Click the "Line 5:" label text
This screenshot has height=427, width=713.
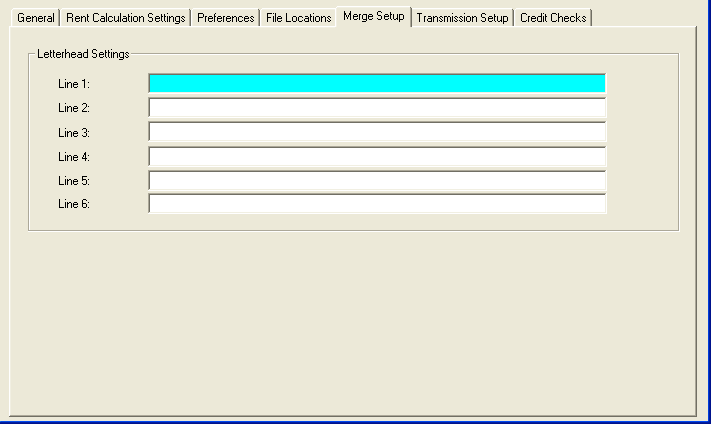coord(74,181)
